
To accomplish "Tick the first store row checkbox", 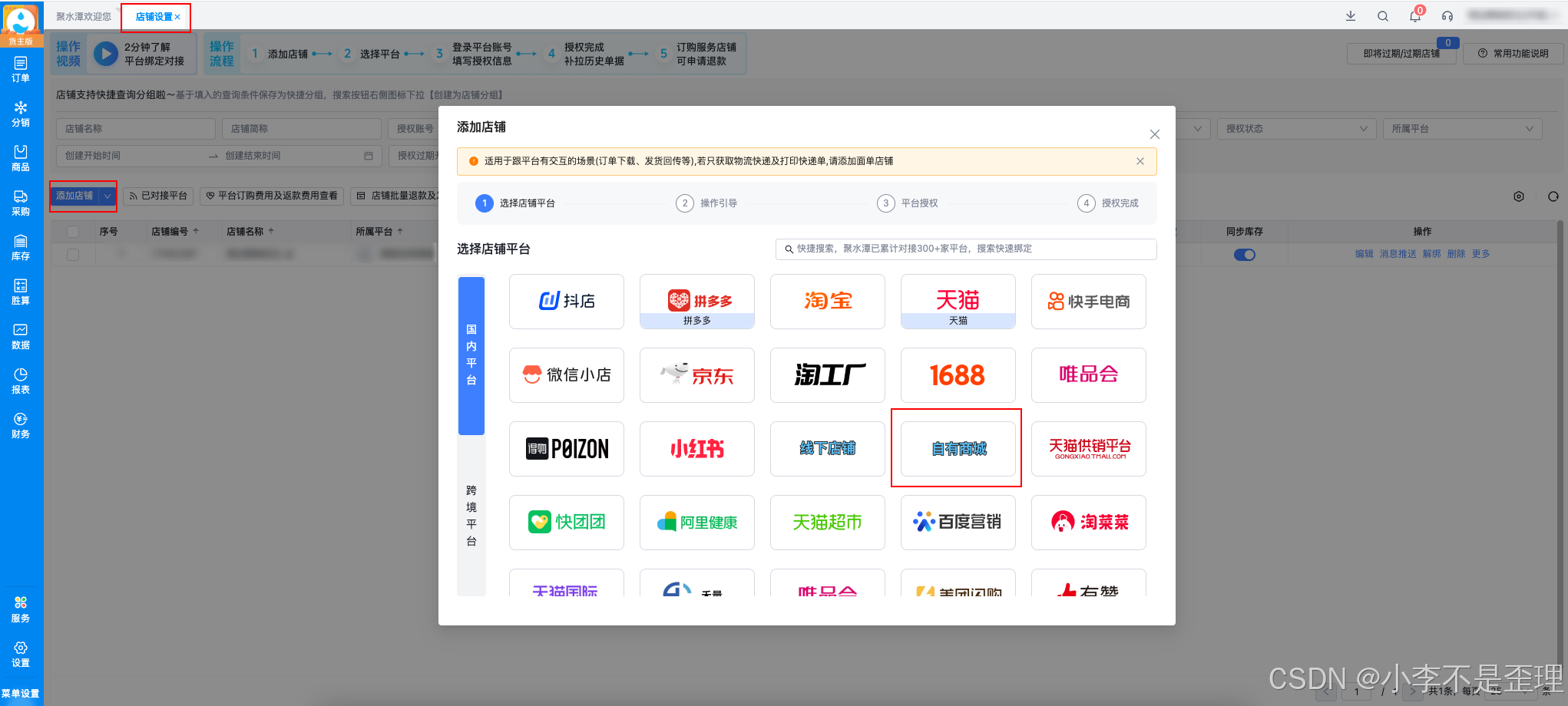I will (73, 255).
